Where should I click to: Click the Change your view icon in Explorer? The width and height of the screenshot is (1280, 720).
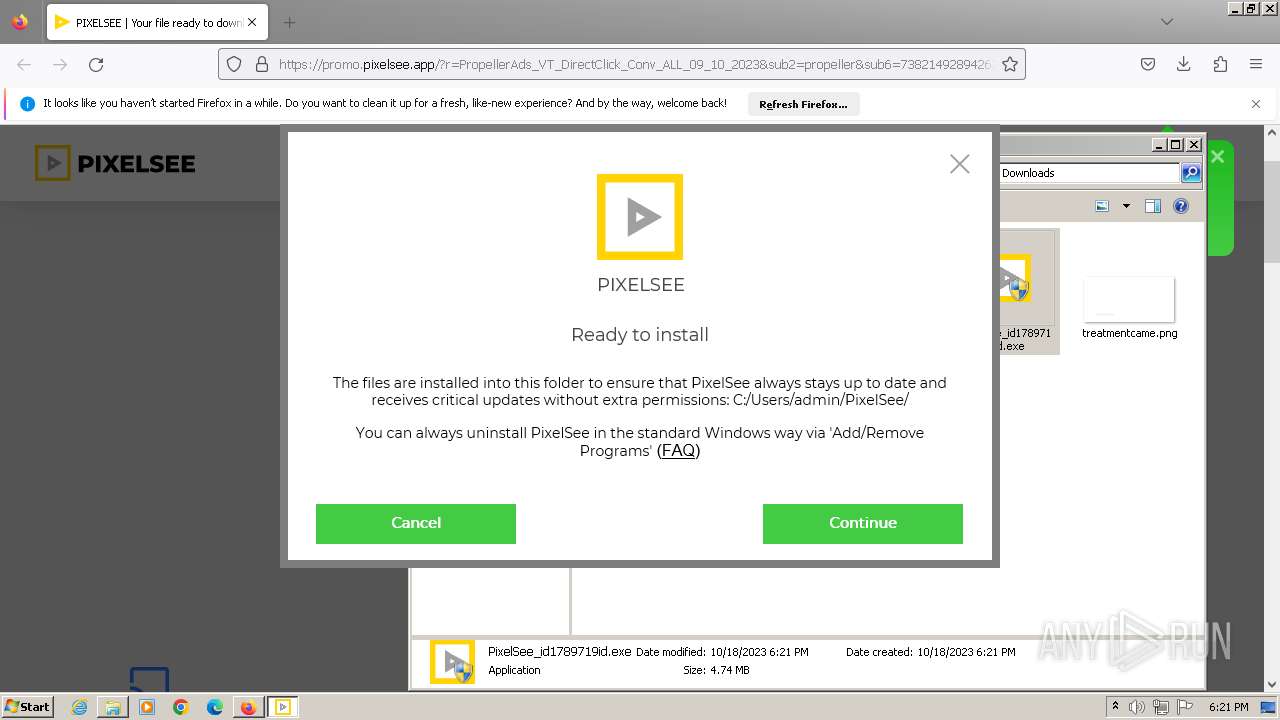pyautogui.click(x=1102, y=206)
